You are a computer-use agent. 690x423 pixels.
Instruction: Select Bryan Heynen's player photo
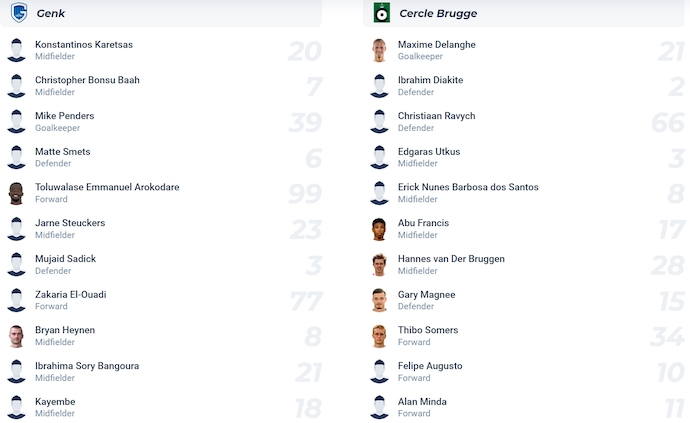[x=16, y=336]
